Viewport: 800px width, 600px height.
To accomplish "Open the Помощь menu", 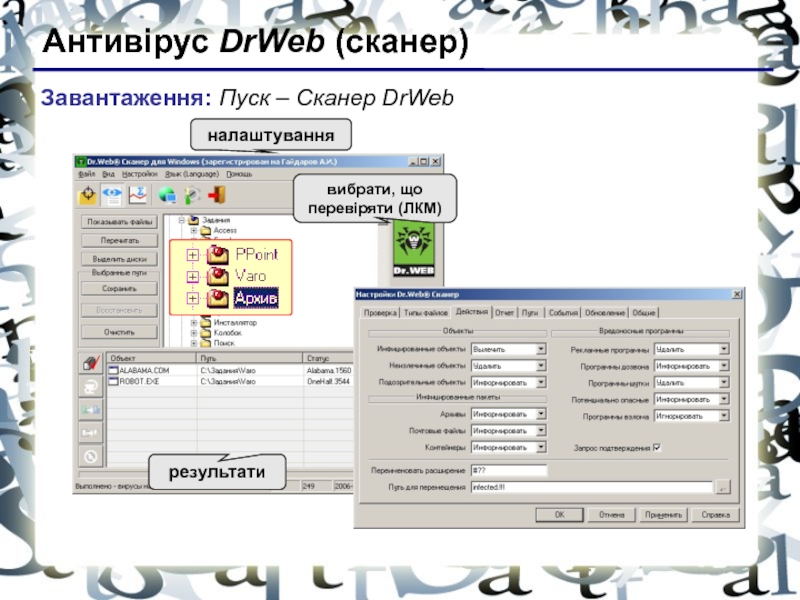I will [x=239, y=174].
